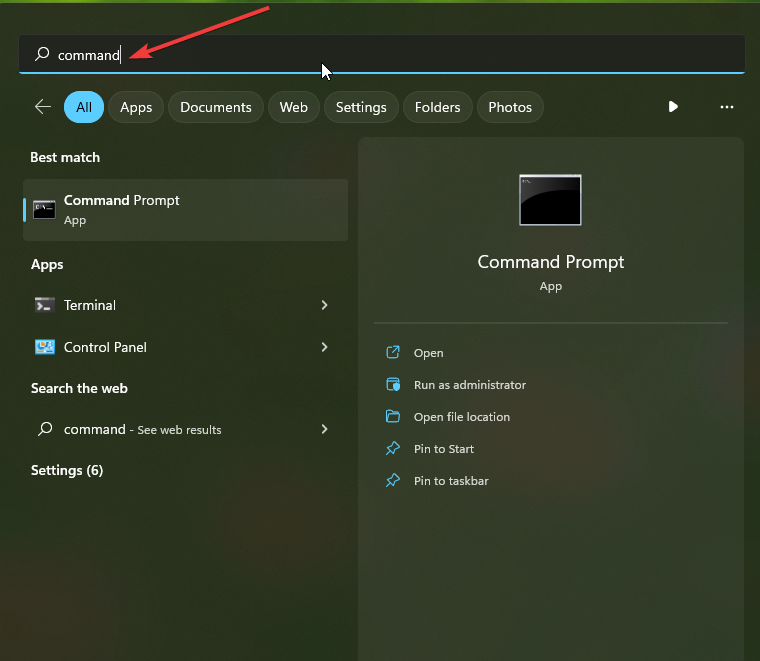Click the Open file location folder icon
Screen dimensions: 760x661
[x=393, y=416]
